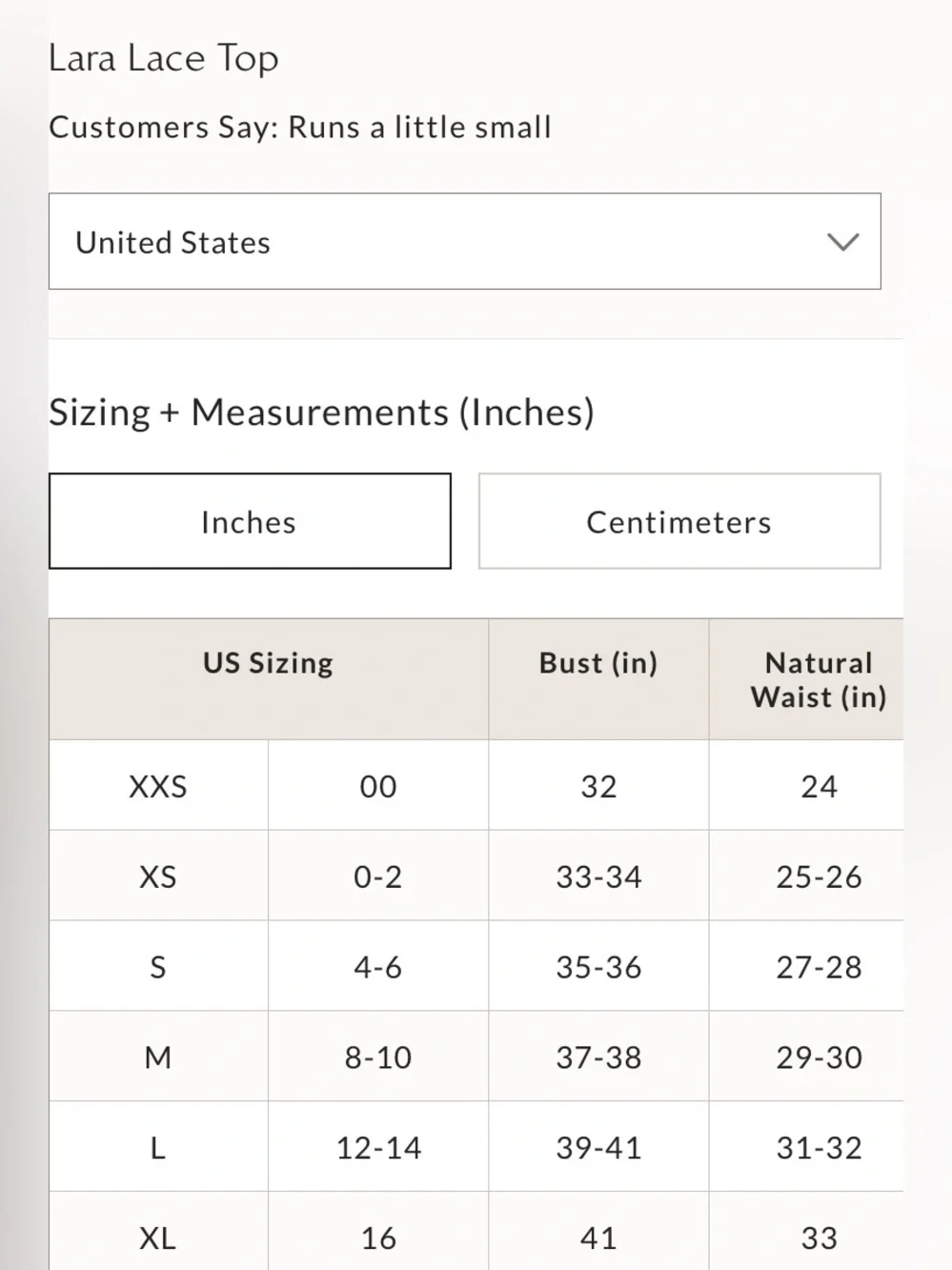Click the Lara Lace Top title
952x1270 pixels.
pos(164,58)
